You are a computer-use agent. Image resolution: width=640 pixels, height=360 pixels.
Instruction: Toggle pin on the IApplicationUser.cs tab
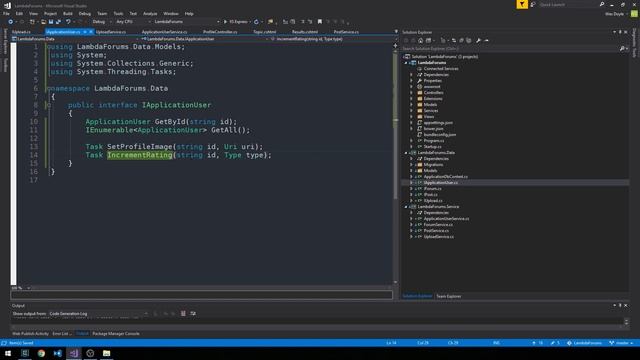(85, 32)
